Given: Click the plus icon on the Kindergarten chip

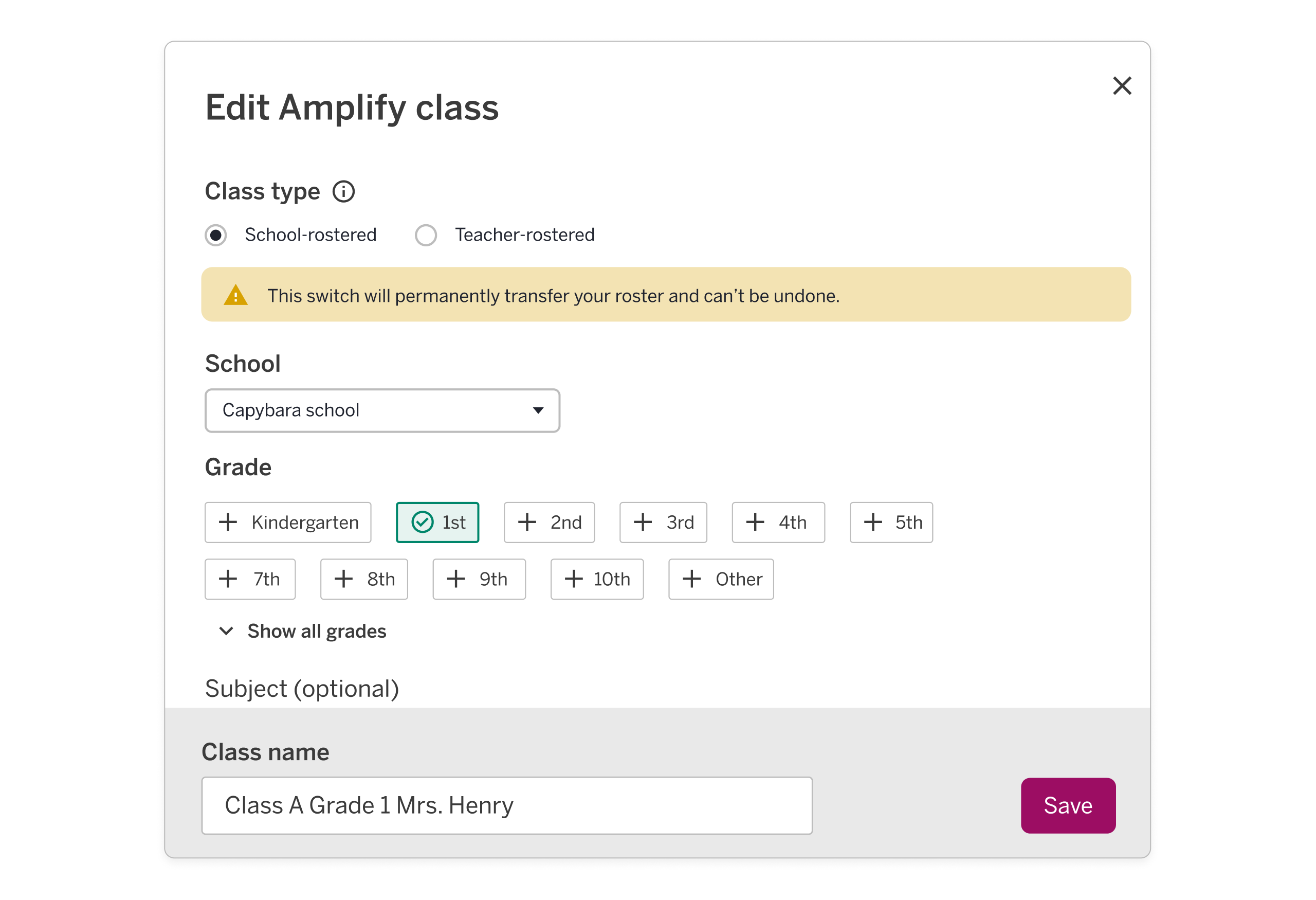Looking at the screenshot, I should 228,522.
